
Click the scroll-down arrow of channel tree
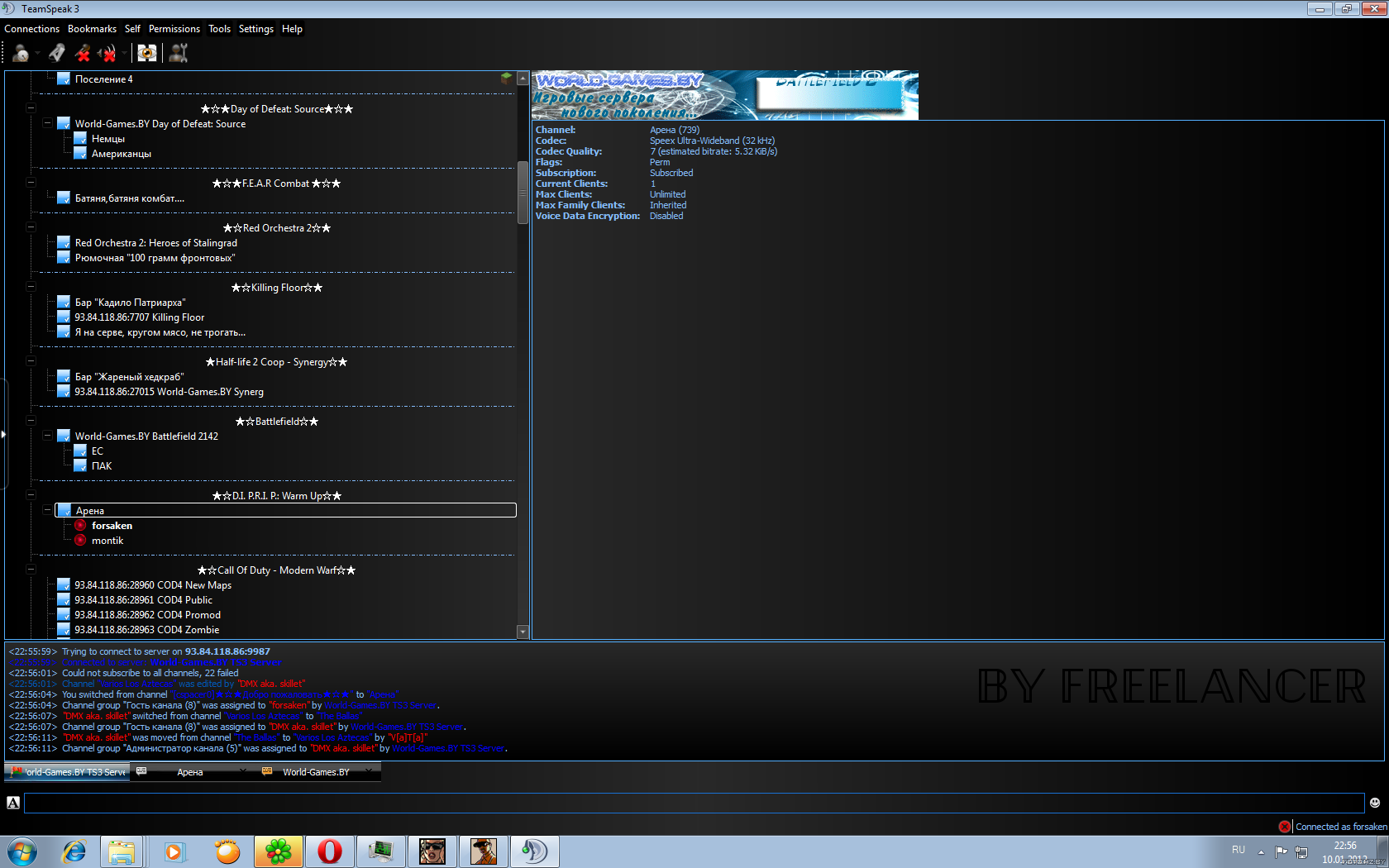[x=523, y=632]
